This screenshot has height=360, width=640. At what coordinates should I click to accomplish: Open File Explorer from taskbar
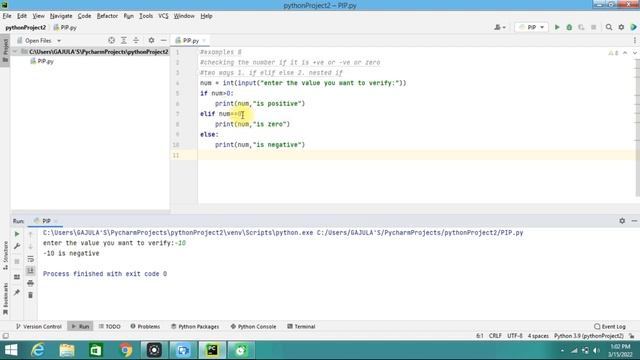(x=67, y=350)
